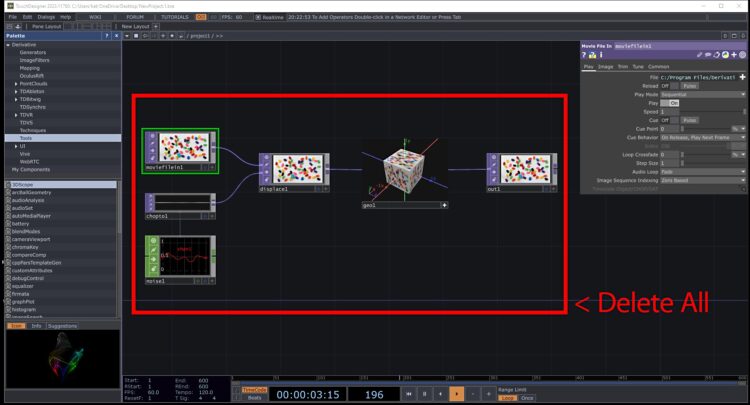Click the orange play forward button

(x=456, y=394)
